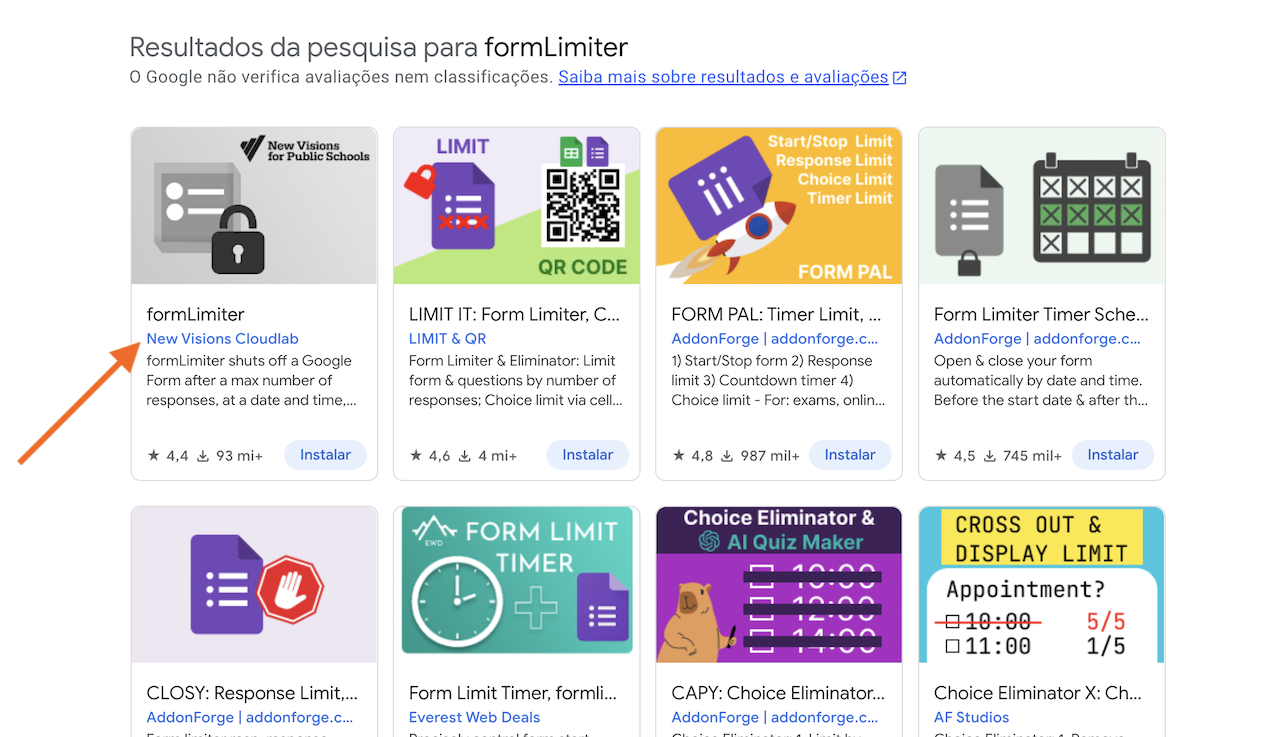Instalar the FORM PAL add-on
Viewport: 1280px width, 737px height.
[x=850, y=454]
